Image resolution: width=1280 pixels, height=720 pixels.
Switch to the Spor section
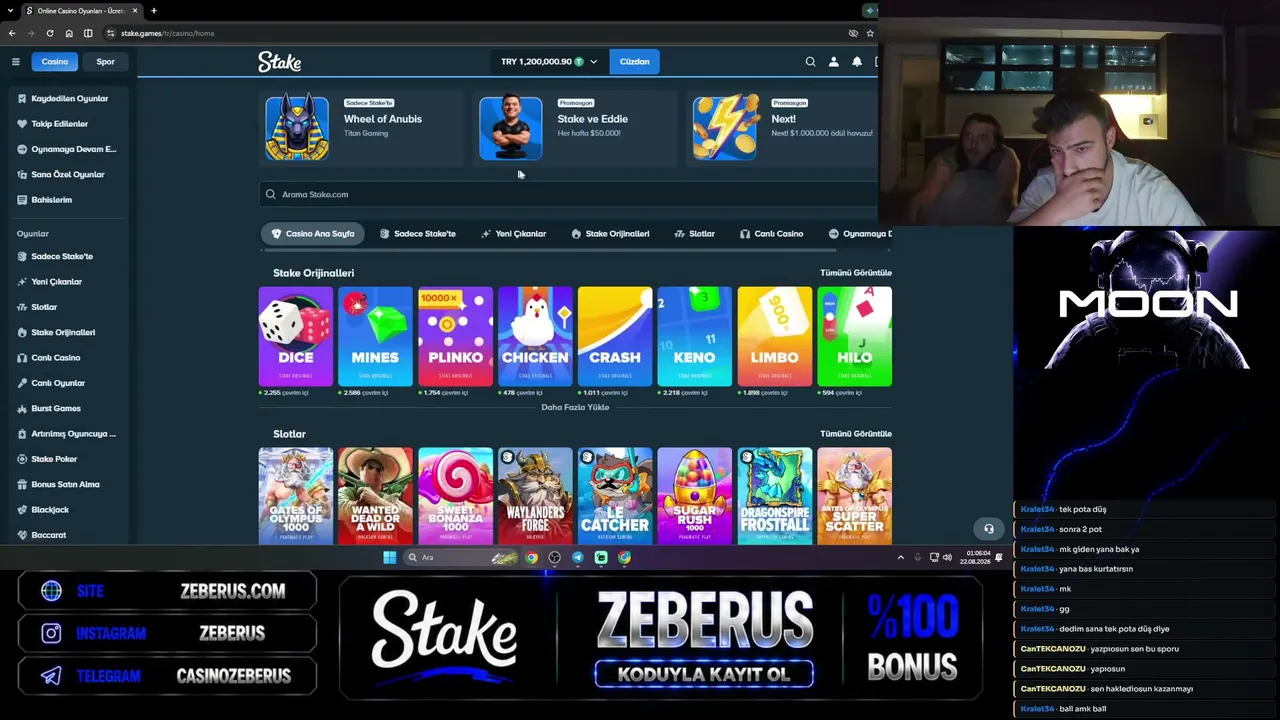tap(105, 62)
